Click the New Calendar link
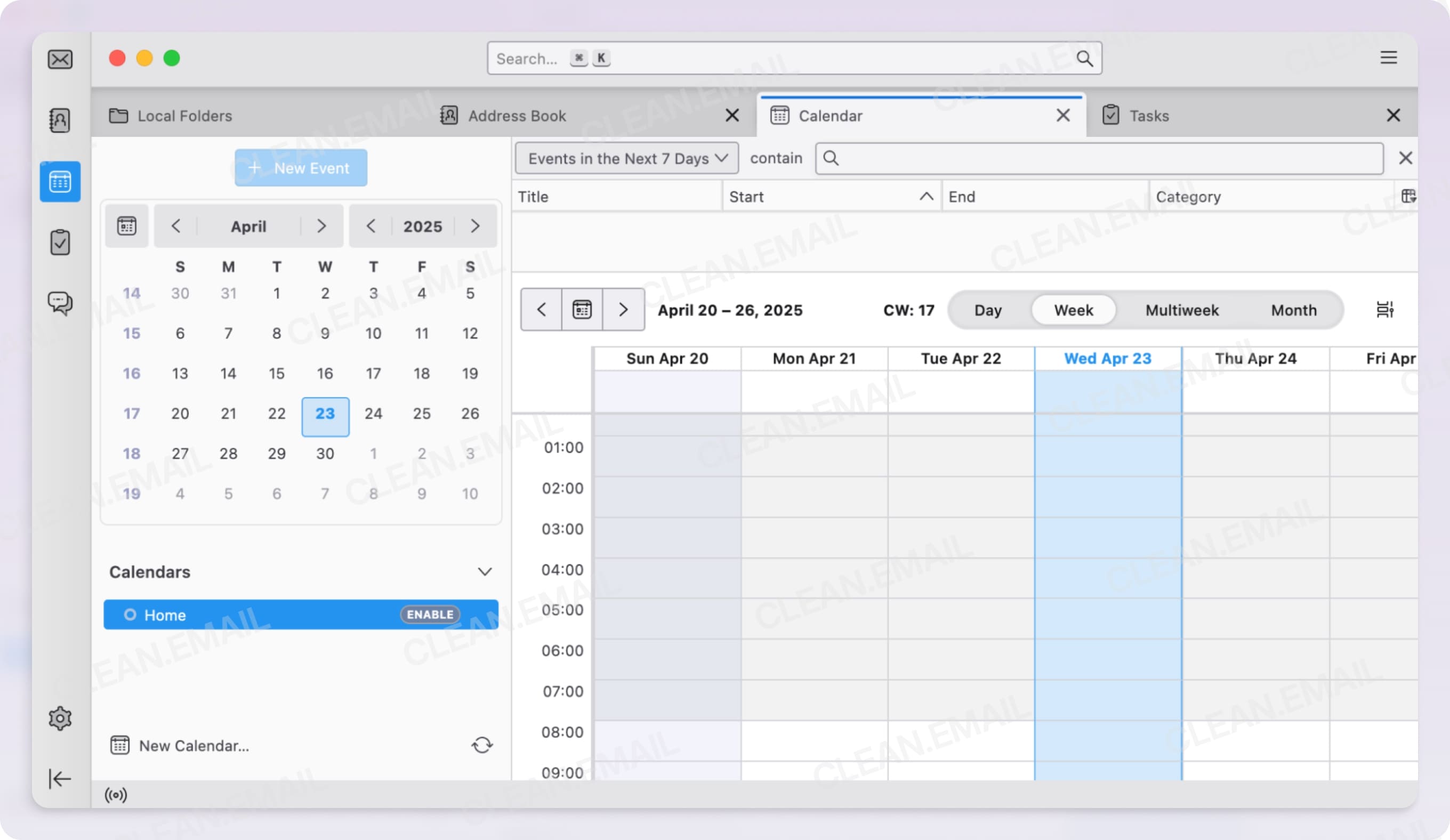The image size is (1450, 840). [194, 745]
